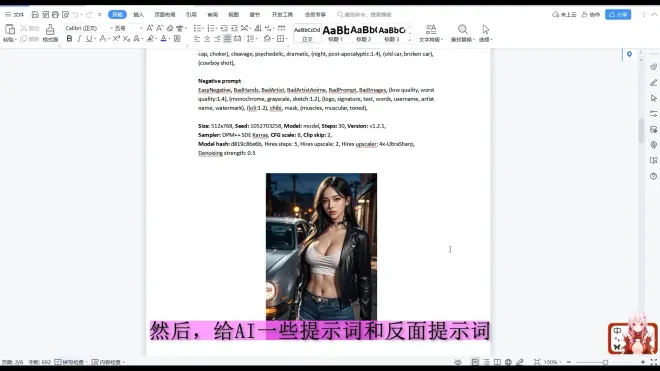Open the 文件 menu
660x371 pixels.
pyautogui.click(x=15, y=15)
